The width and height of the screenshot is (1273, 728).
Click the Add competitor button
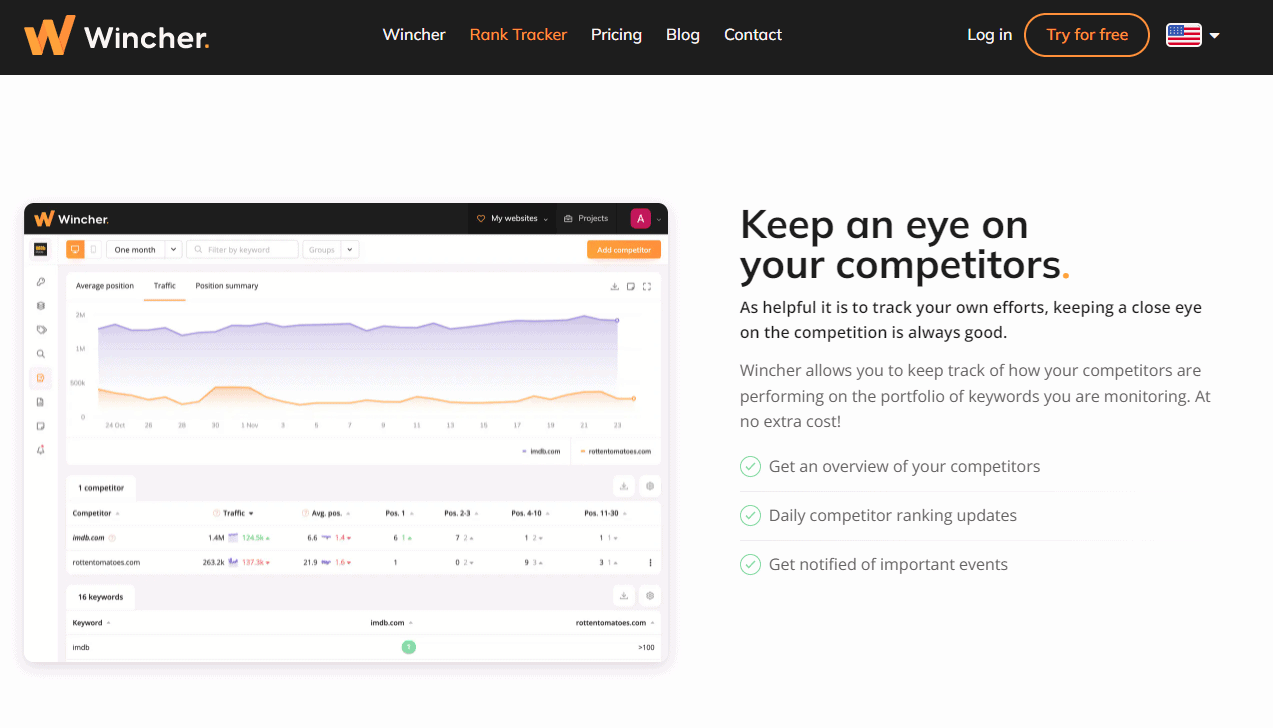(624, 250)
